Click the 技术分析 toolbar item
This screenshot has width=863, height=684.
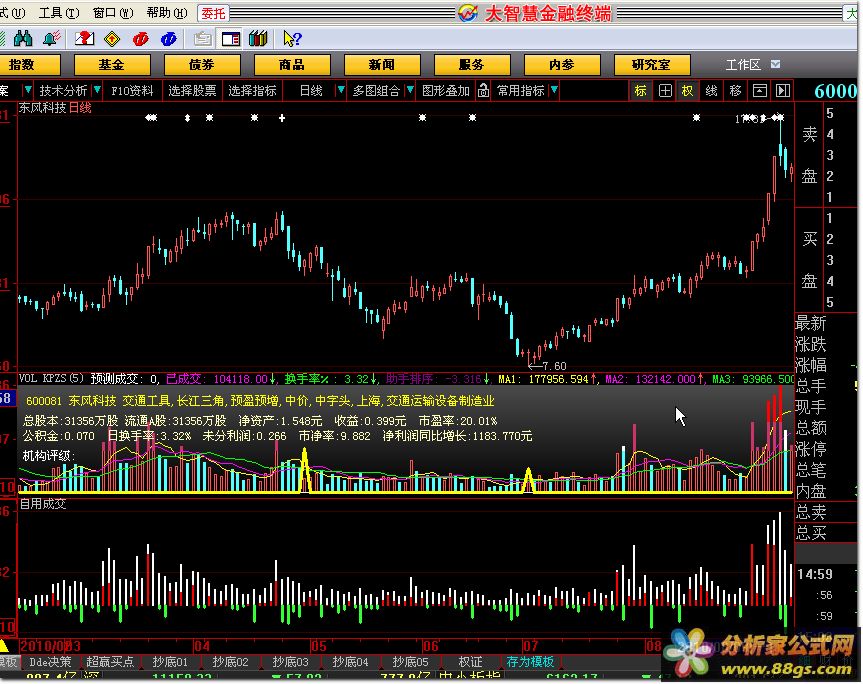tap(63, 91)
